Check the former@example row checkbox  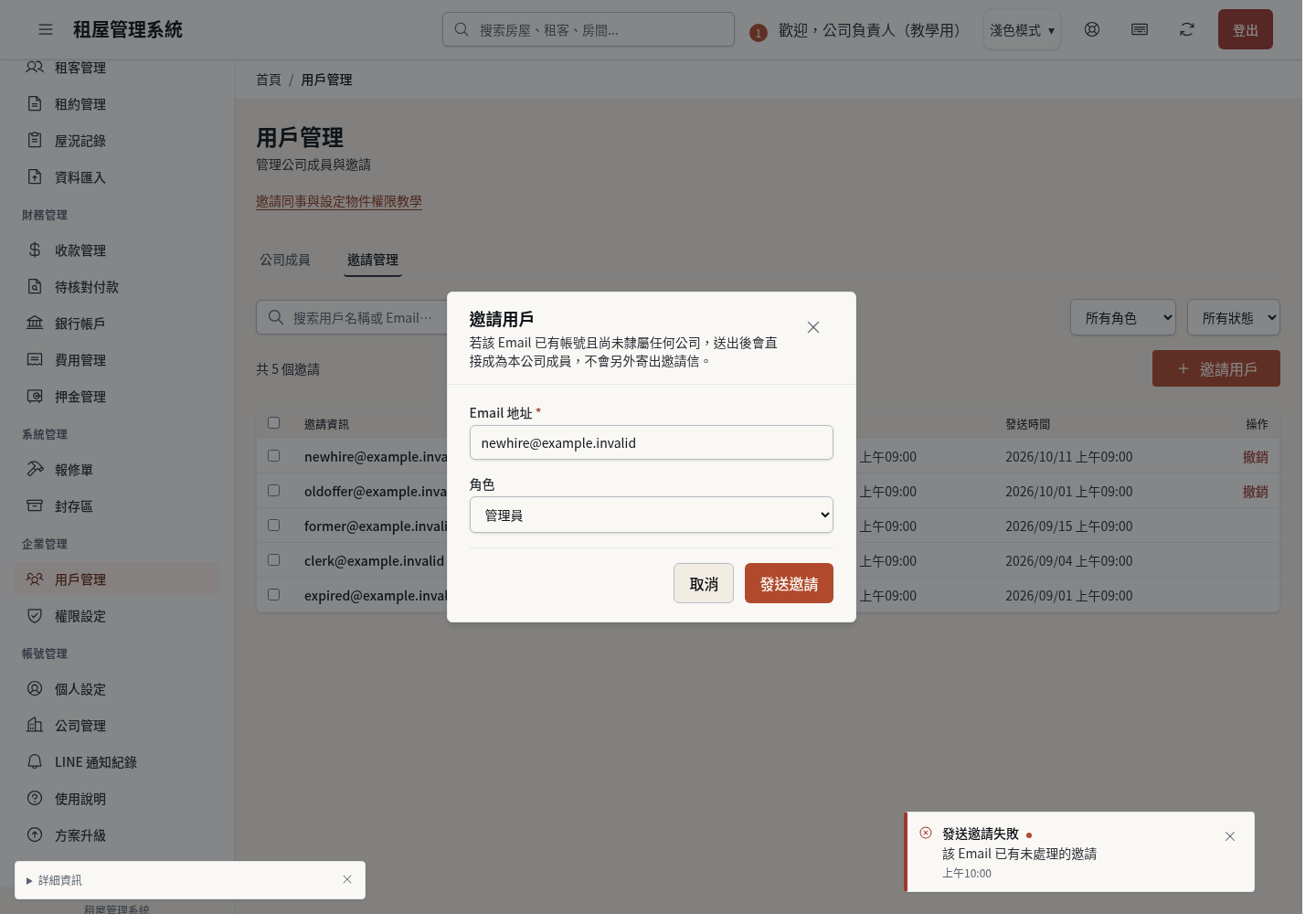tap(273, 525)
